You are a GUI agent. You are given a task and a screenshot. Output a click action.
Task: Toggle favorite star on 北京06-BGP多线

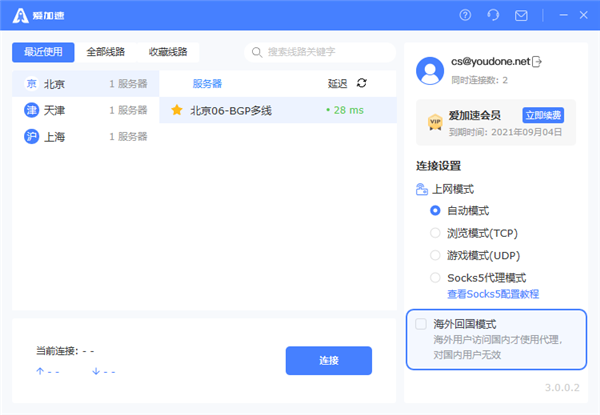(177, 110)
